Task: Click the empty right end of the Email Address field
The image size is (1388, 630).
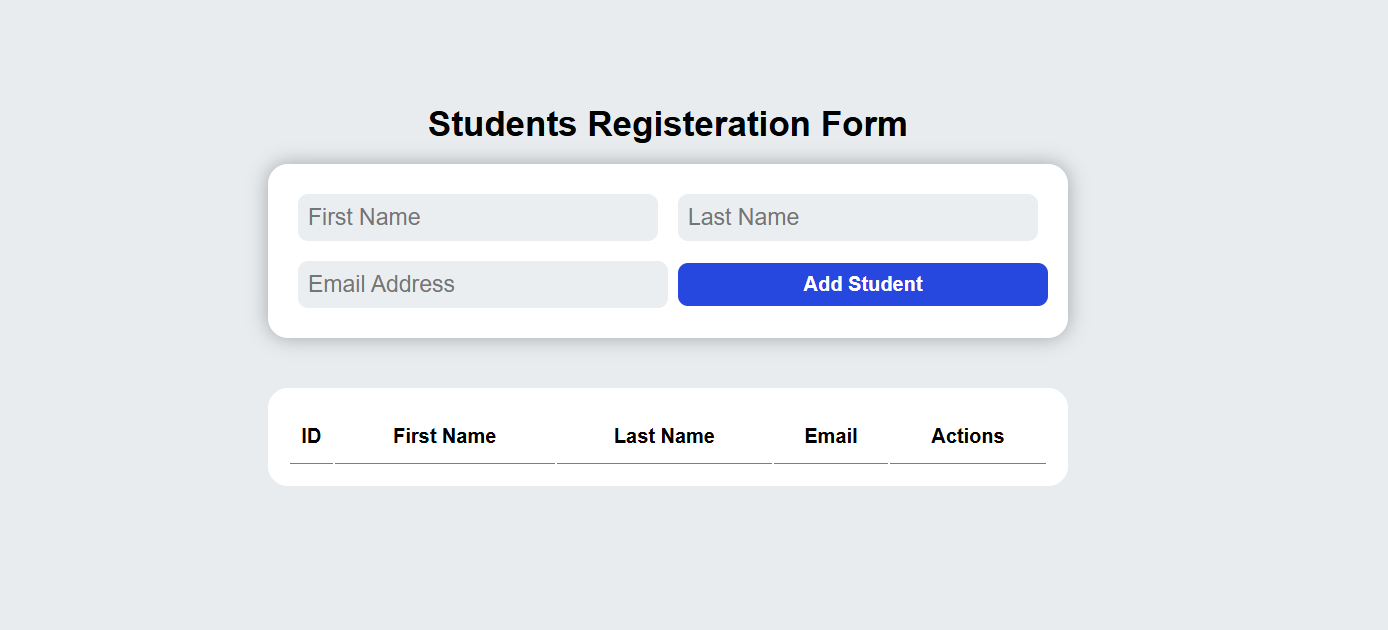Action: pyautogui.click(x=630, y=284)
